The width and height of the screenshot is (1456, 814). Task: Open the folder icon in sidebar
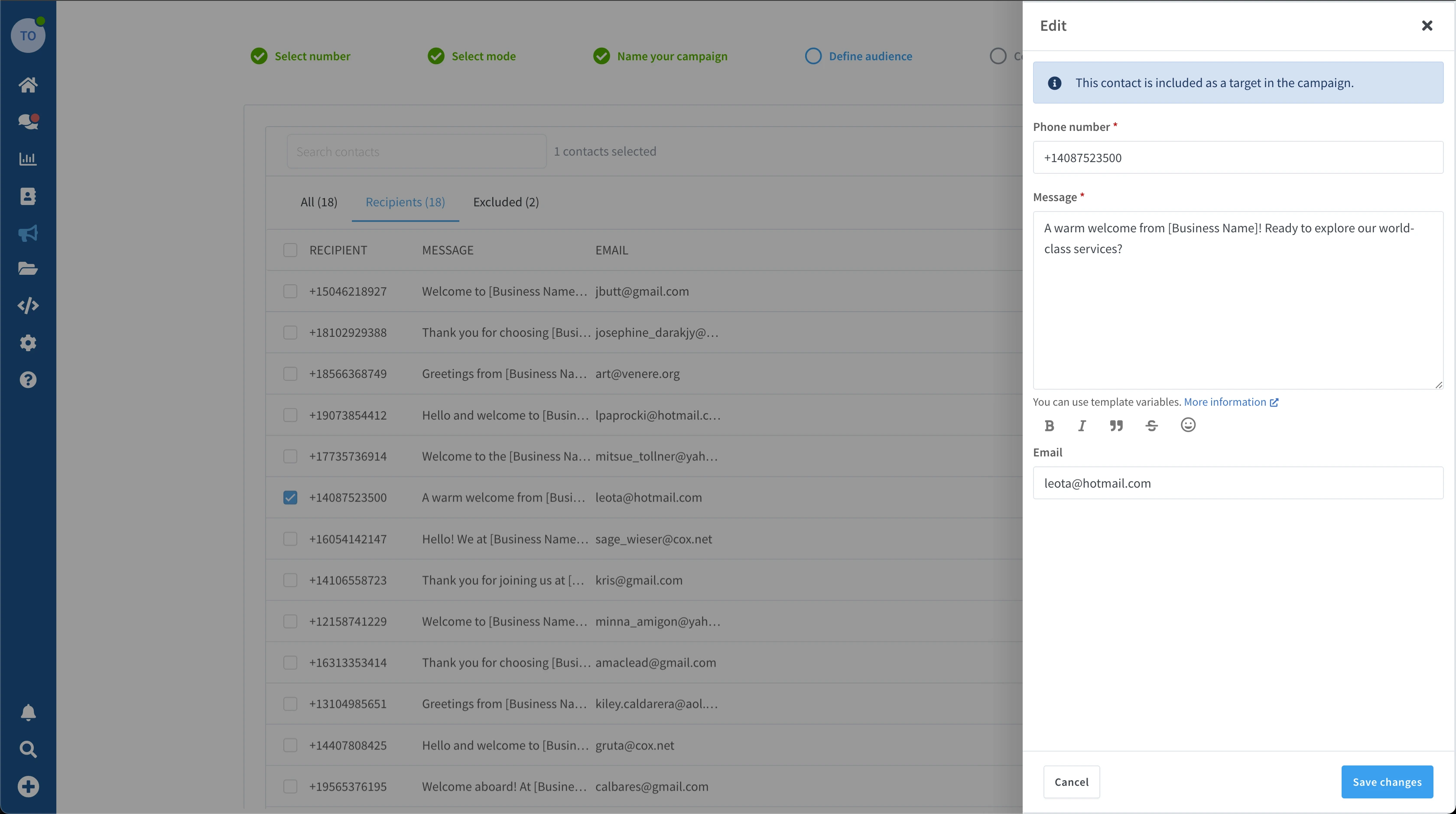point(28,268)
